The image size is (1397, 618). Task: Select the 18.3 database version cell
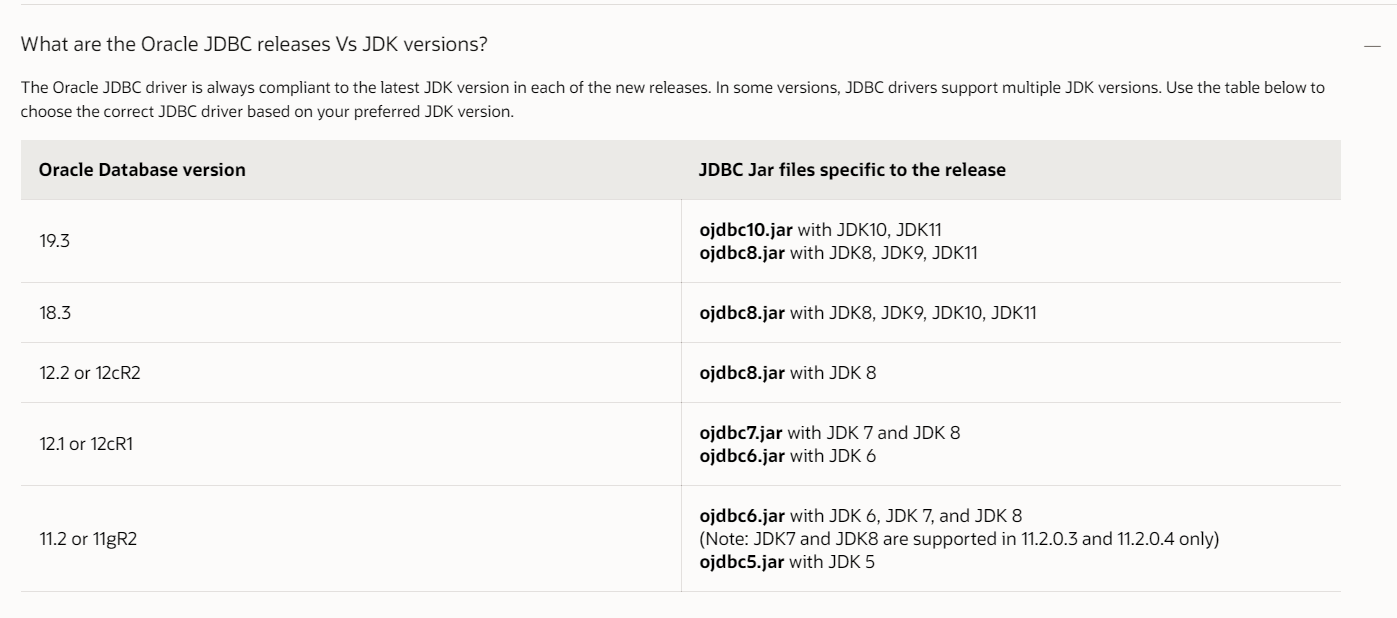point(49,313)
